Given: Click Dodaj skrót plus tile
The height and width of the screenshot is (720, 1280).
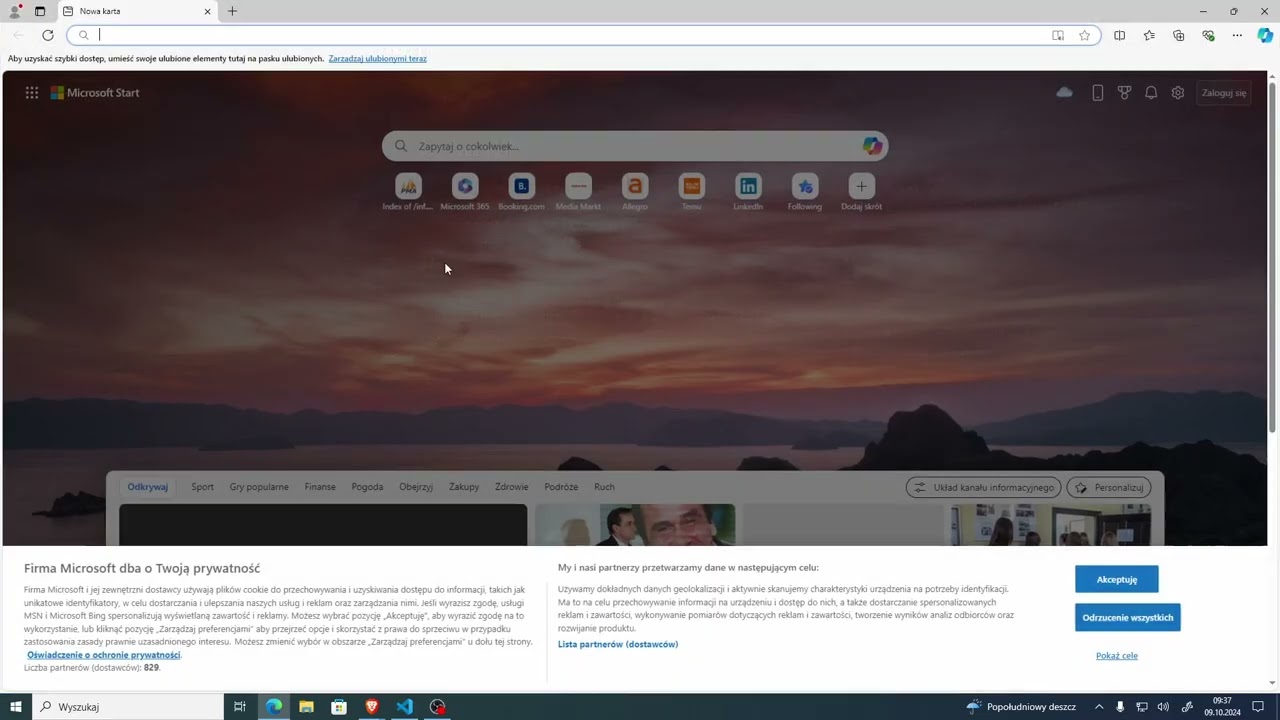Looking at the screenshot, I should [x=861, y=192].
